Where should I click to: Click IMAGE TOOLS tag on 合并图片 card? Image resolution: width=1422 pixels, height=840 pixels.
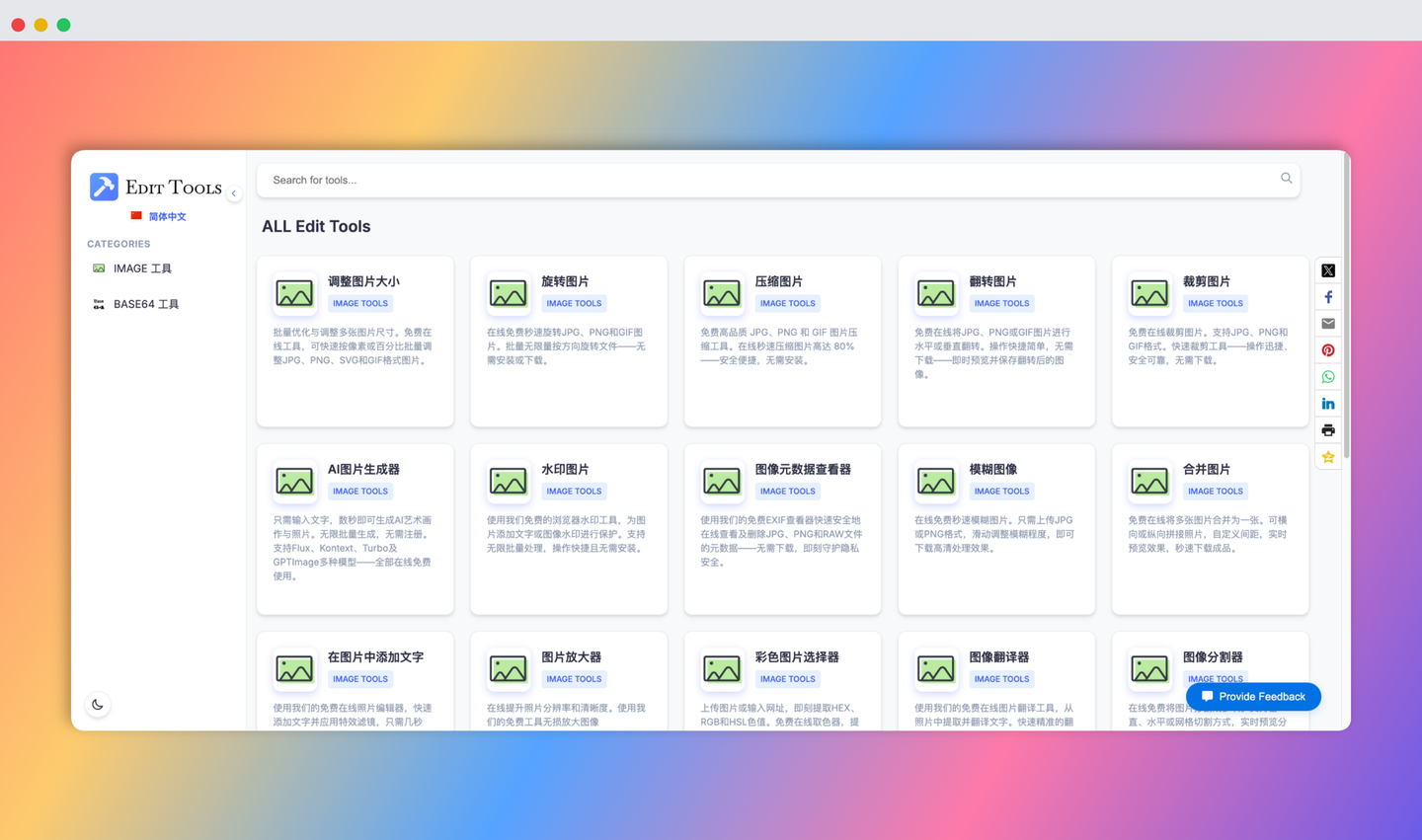pyautogui.click(x=1216, y=491)
